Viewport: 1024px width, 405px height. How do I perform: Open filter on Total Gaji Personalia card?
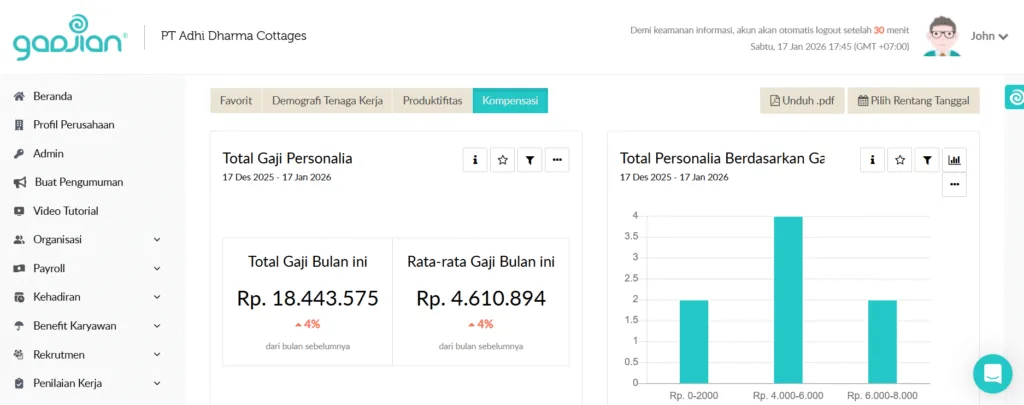coord(530,159)
